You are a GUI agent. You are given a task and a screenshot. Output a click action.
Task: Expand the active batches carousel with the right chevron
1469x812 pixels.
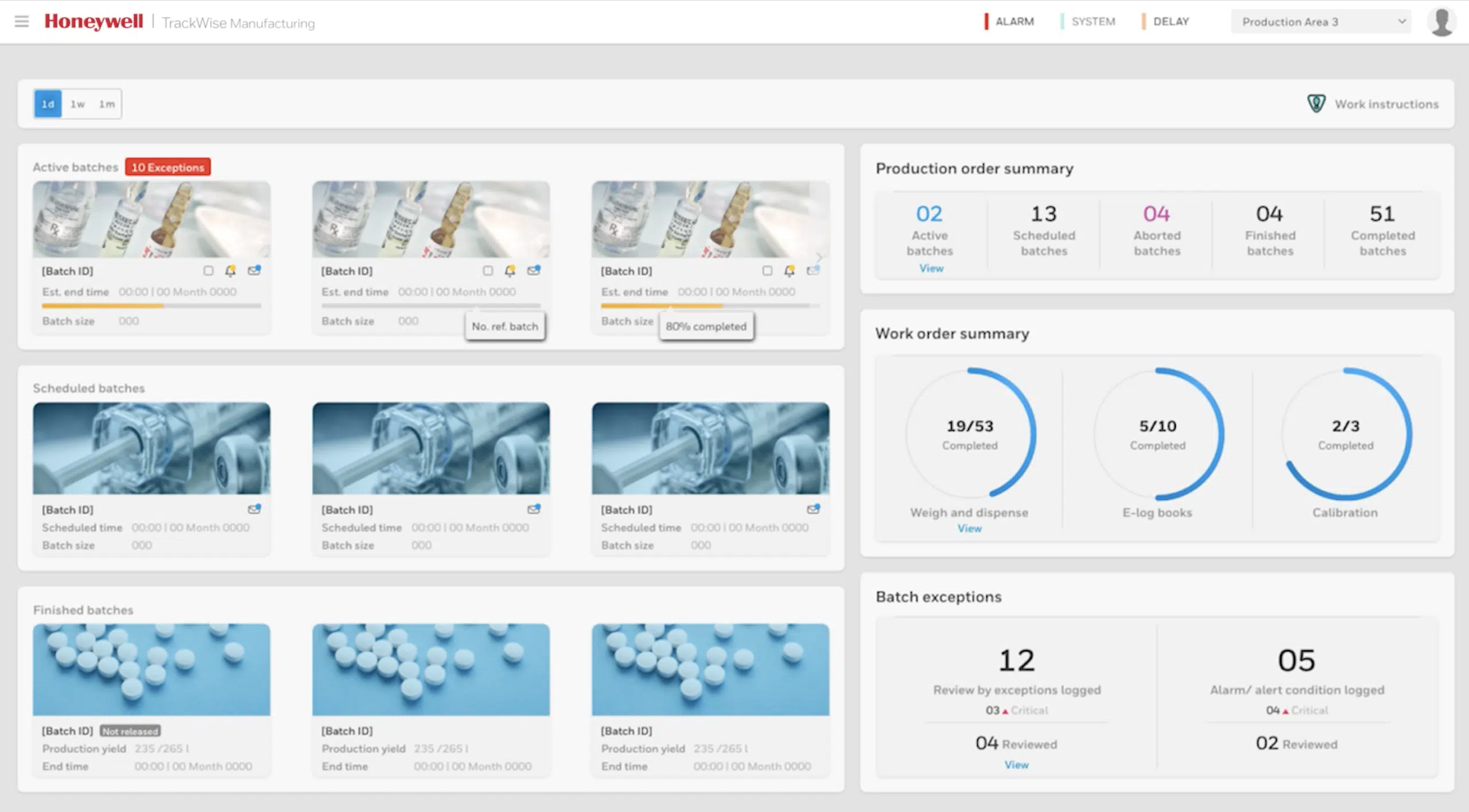(819, 258)
